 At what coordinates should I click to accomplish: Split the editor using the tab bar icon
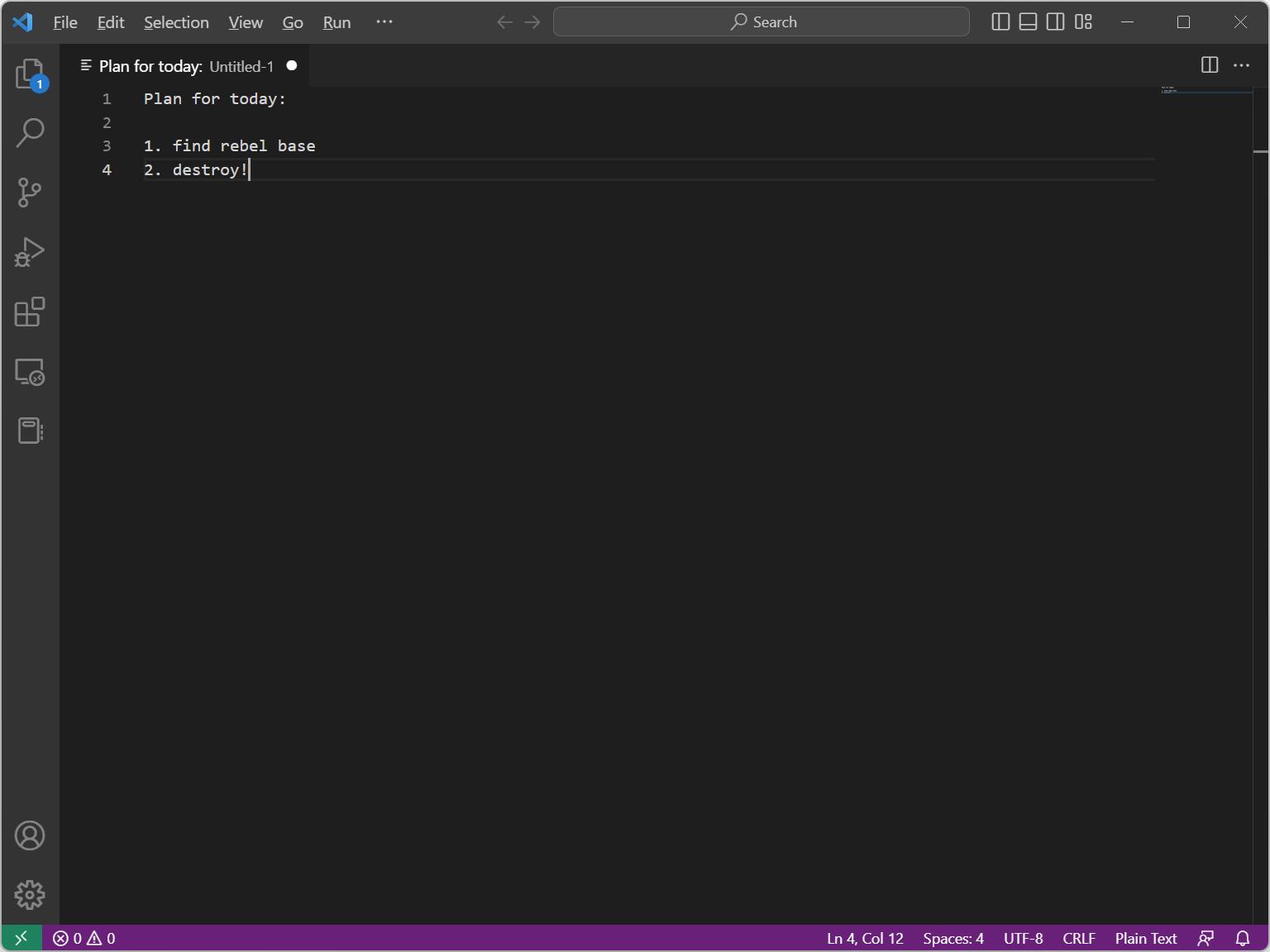(x=1210, y=65)
